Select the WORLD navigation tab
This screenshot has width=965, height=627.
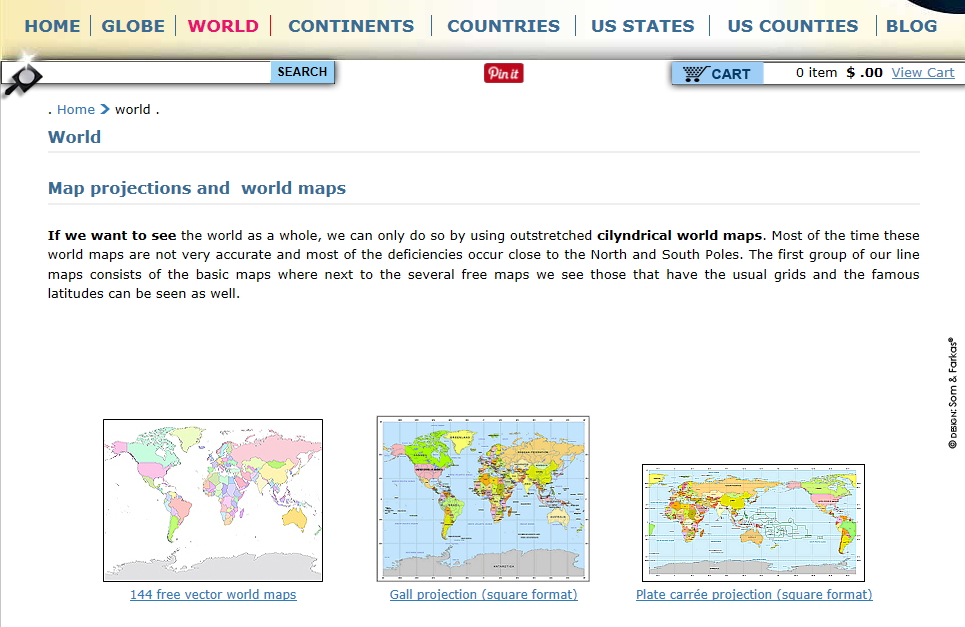223,26
